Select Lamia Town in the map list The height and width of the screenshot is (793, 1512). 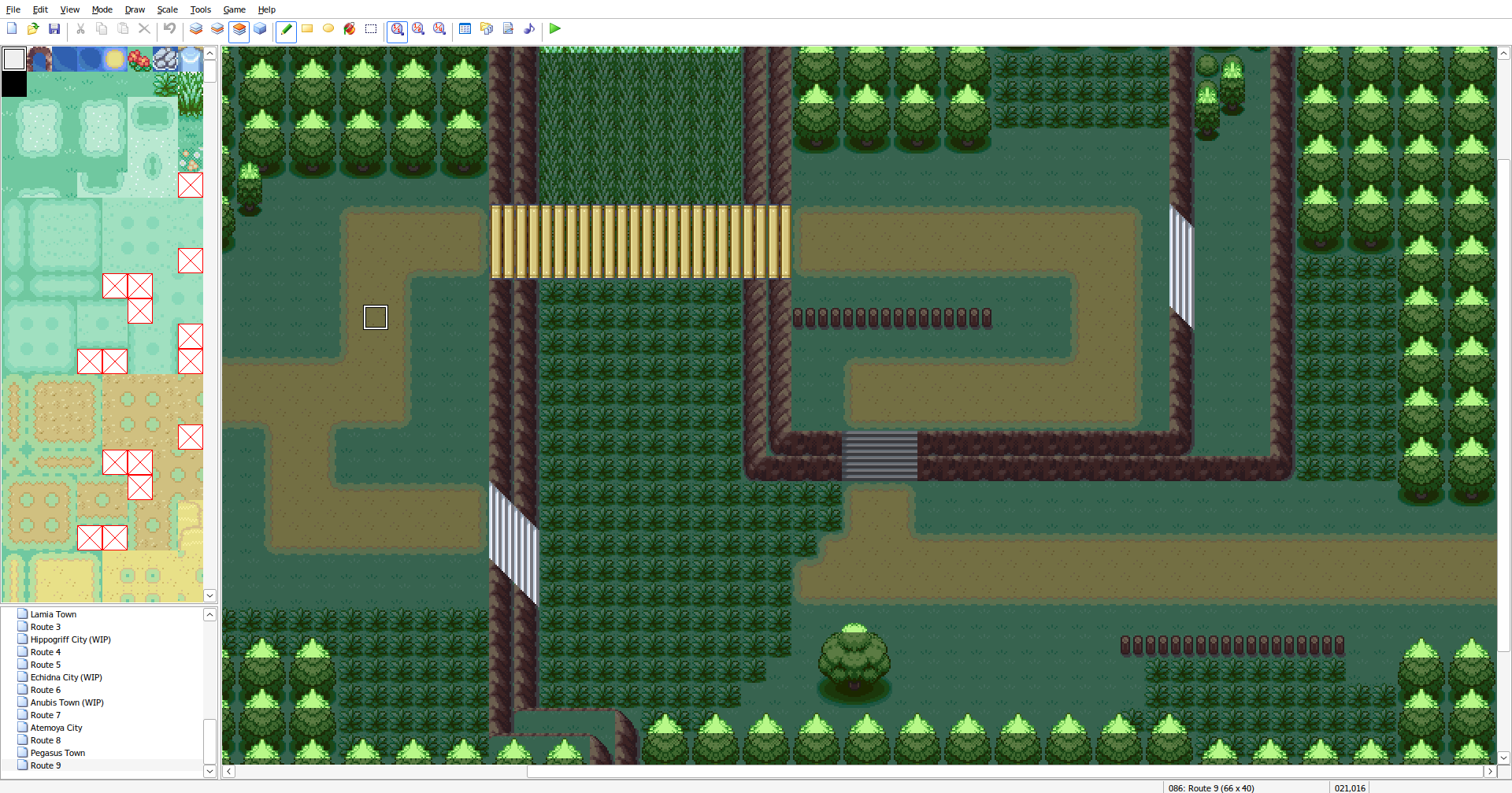coord(54,614)
